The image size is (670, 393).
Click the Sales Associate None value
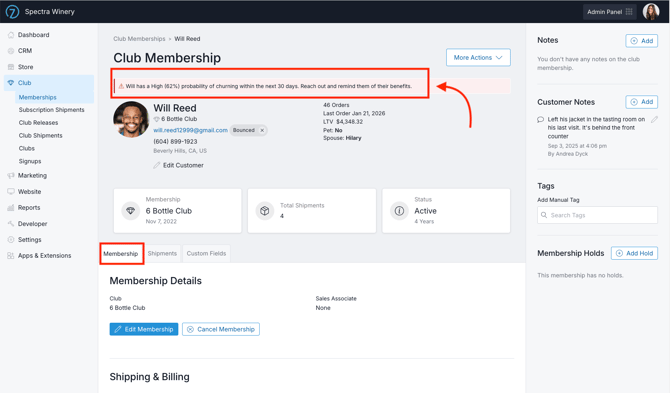pyautogui.click(x=323, y=308)
